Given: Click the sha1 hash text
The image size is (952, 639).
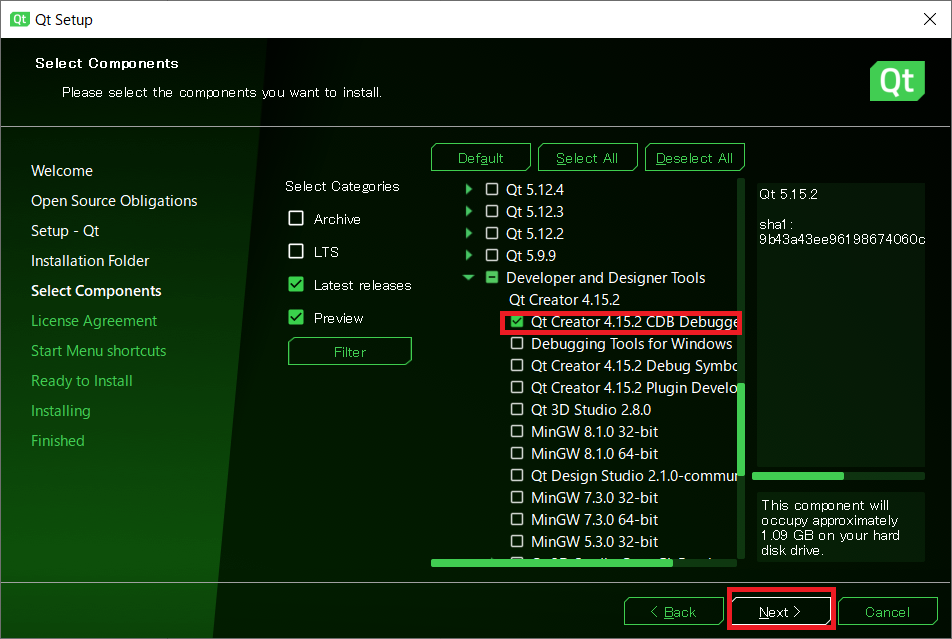Looking at the screenshot, I should click(x=842, y=239).
